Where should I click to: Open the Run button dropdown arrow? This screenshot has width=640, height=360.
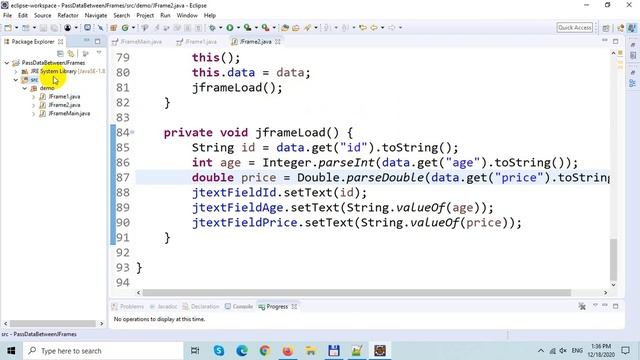[238, 28]
